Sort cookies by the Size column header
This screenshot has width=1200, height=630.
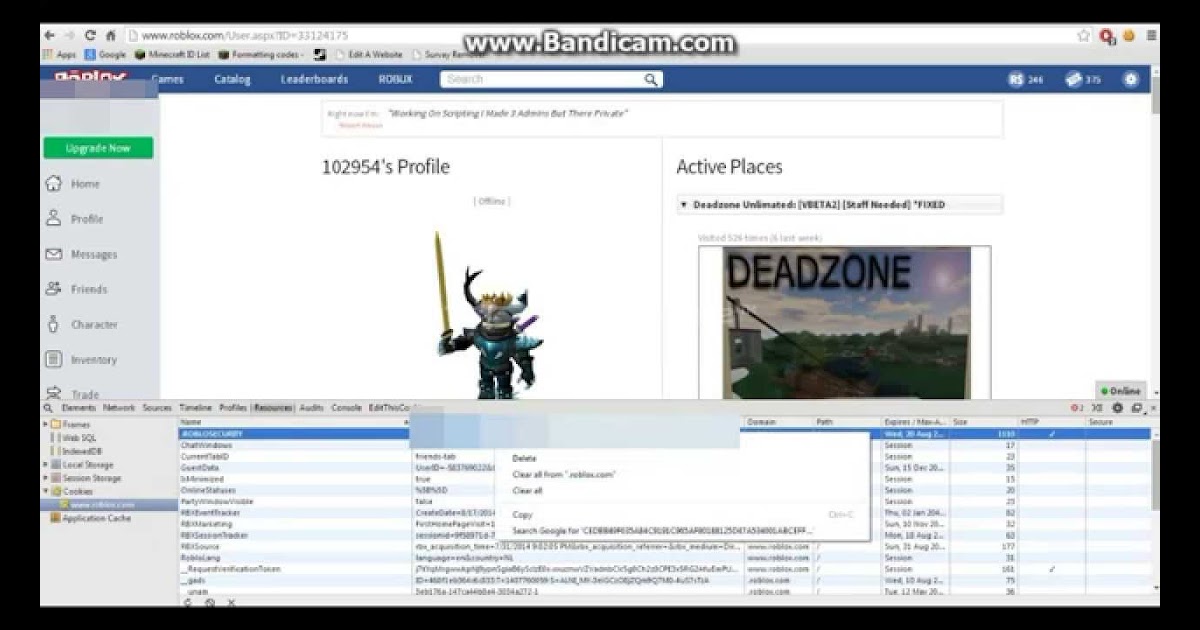click(983, 422)
